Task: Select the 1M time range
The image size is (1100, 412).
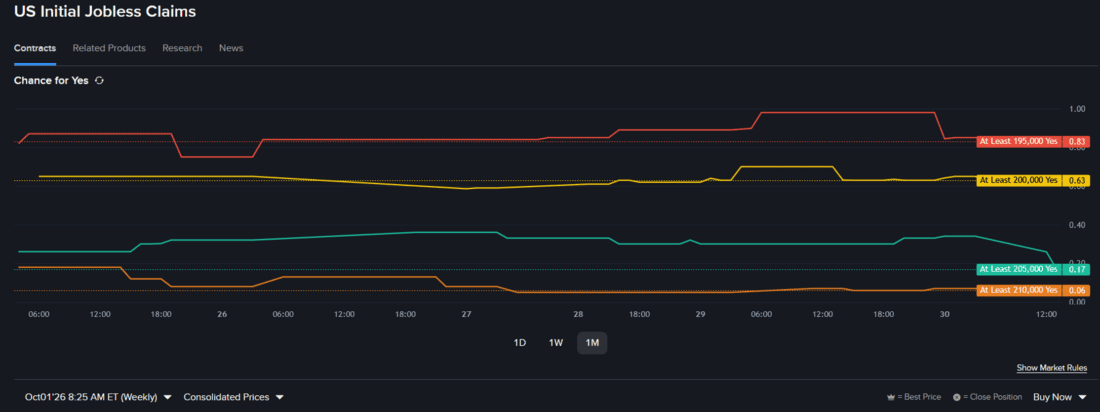Action: coord(592,343)
